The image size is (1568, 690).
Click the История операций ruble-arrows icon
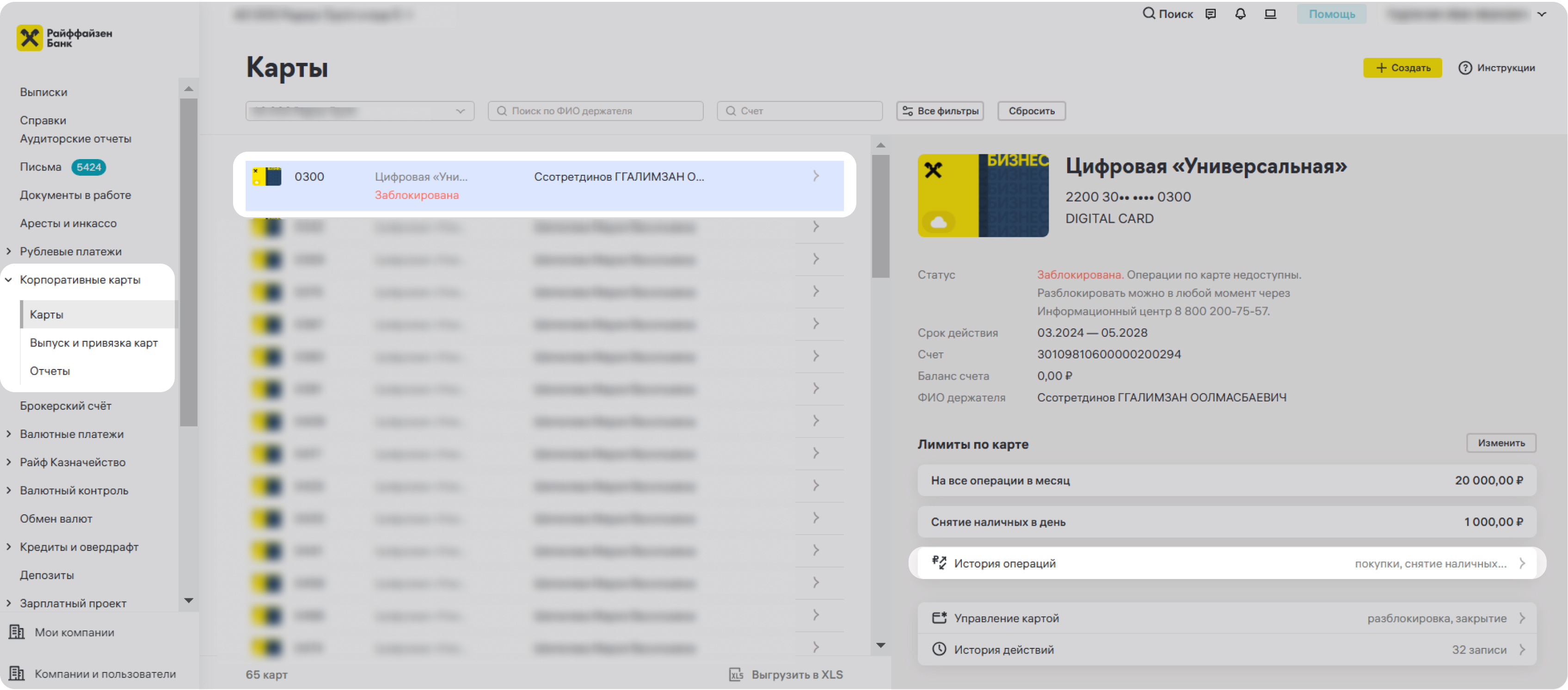point(939,562)
